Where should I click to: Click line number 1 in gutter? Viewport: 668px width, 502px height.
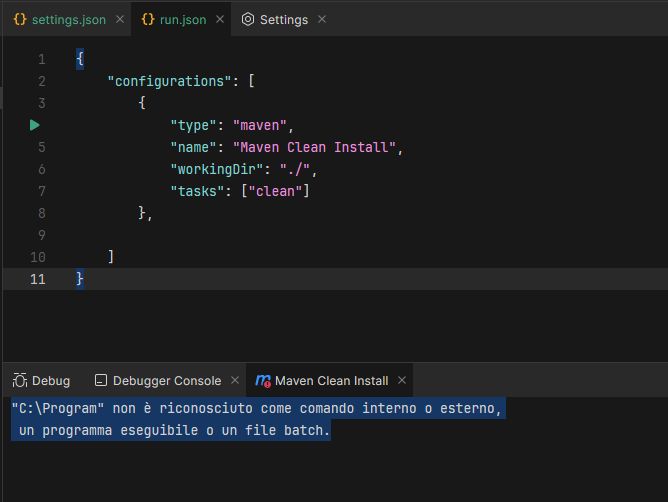click(x=41, y=59)
